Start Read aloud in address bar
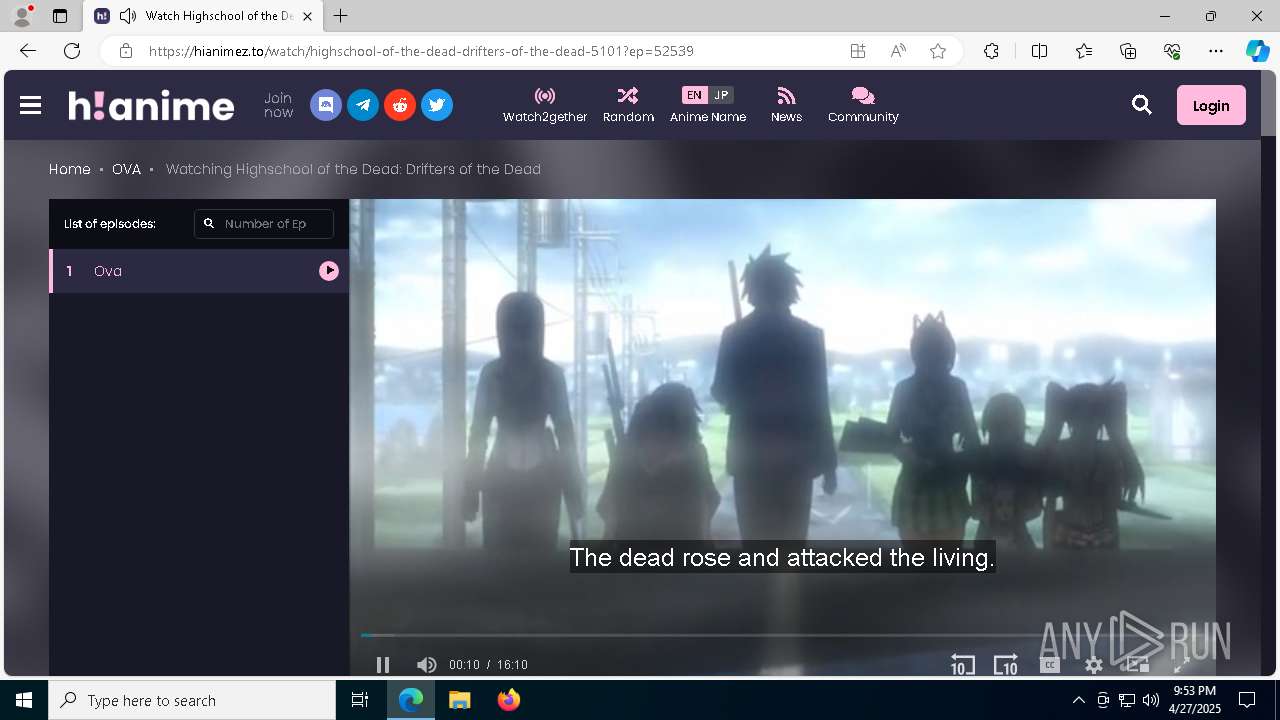1280x720 pixels. pos(898,51)
